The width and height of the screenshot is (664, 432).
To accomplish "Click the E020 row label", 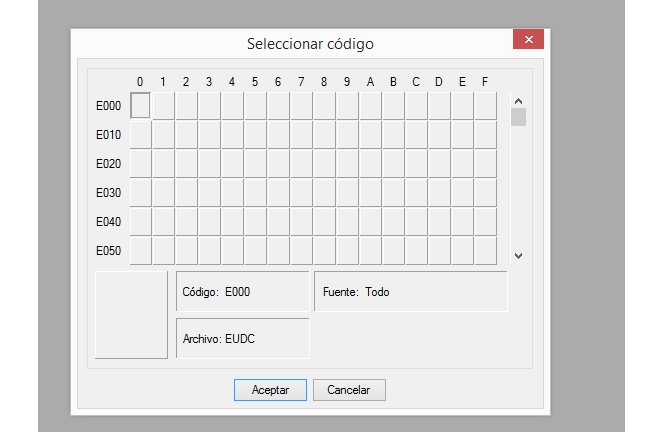I will pyautogui.click(x=108, y=163).
